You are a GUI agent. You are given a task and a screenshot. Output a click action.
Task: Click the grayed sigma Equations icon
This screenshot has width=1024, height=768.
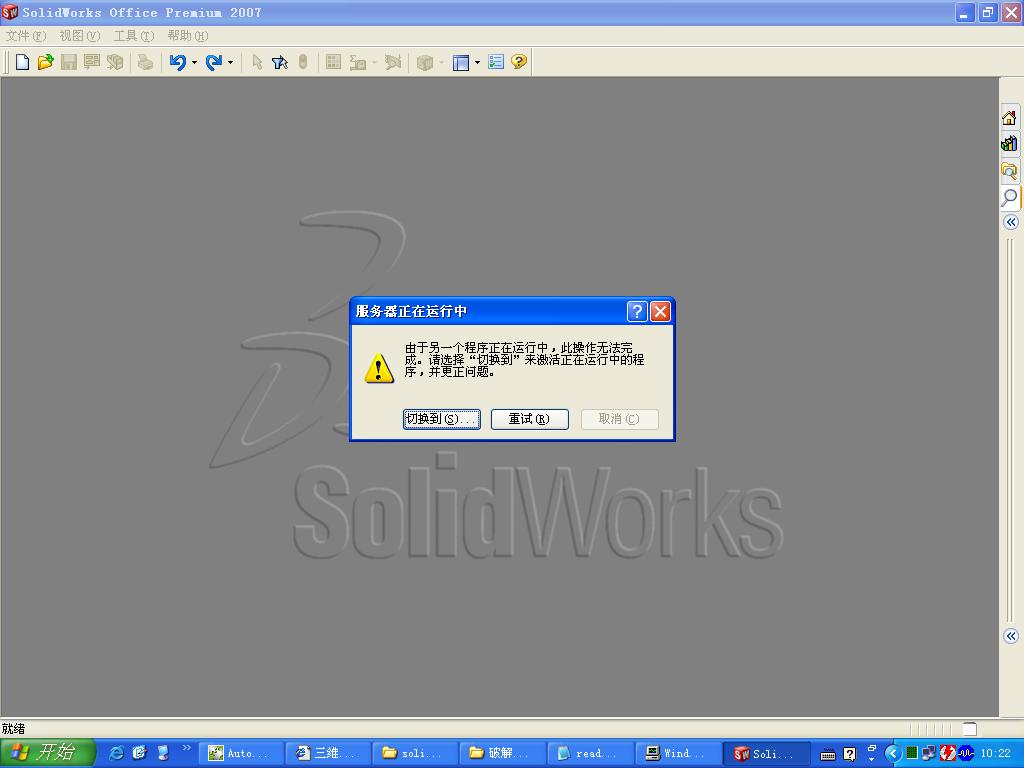tap(357, 62)
